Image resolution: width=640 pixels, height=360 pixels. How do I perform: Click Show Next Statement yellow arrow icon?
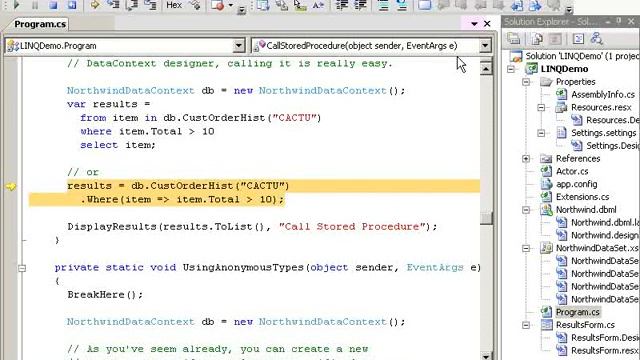click(x=95, y=5)
